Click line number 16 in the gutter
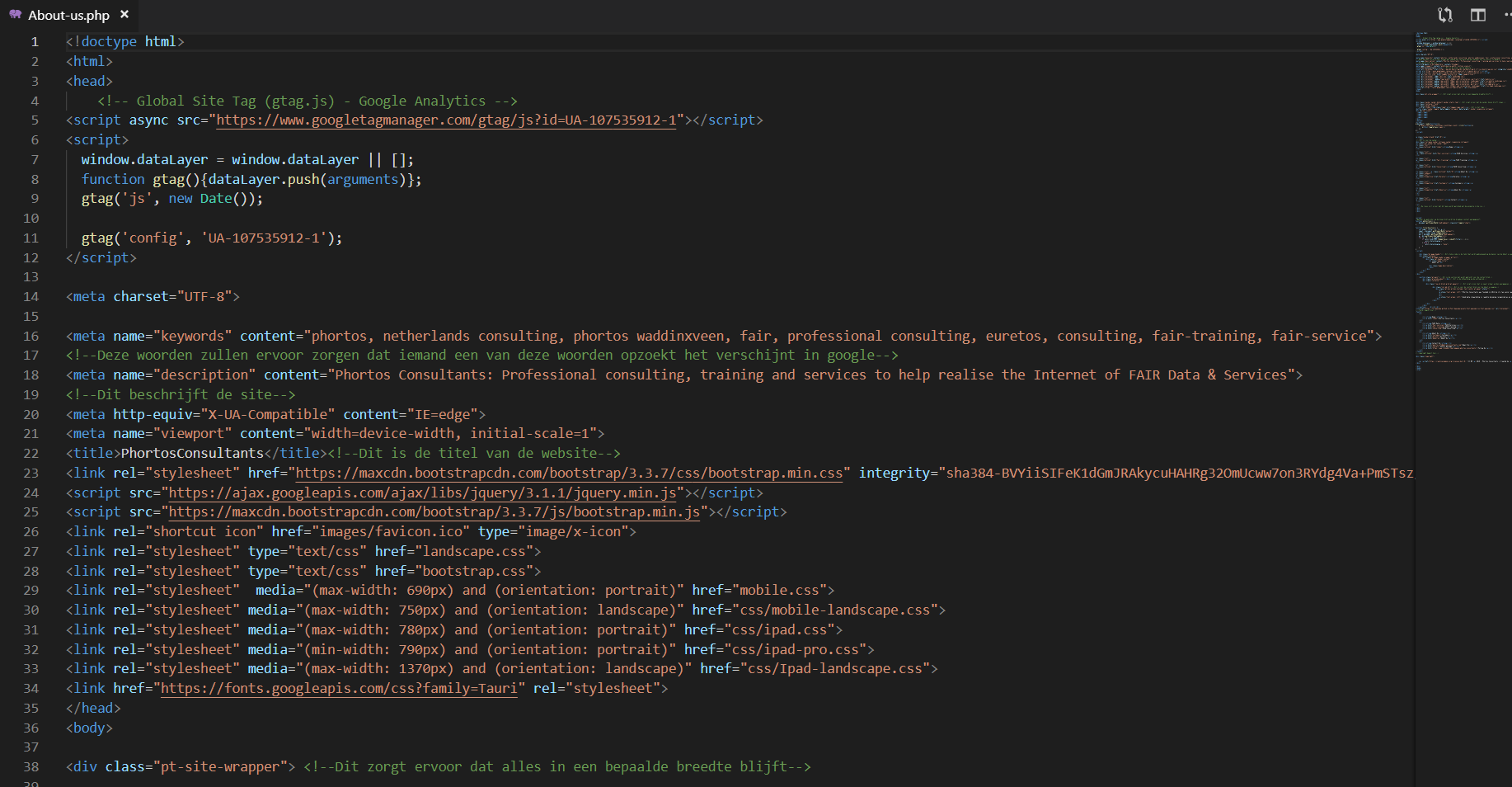Viewport: 1512px width, 787px height. pos(31,336)
